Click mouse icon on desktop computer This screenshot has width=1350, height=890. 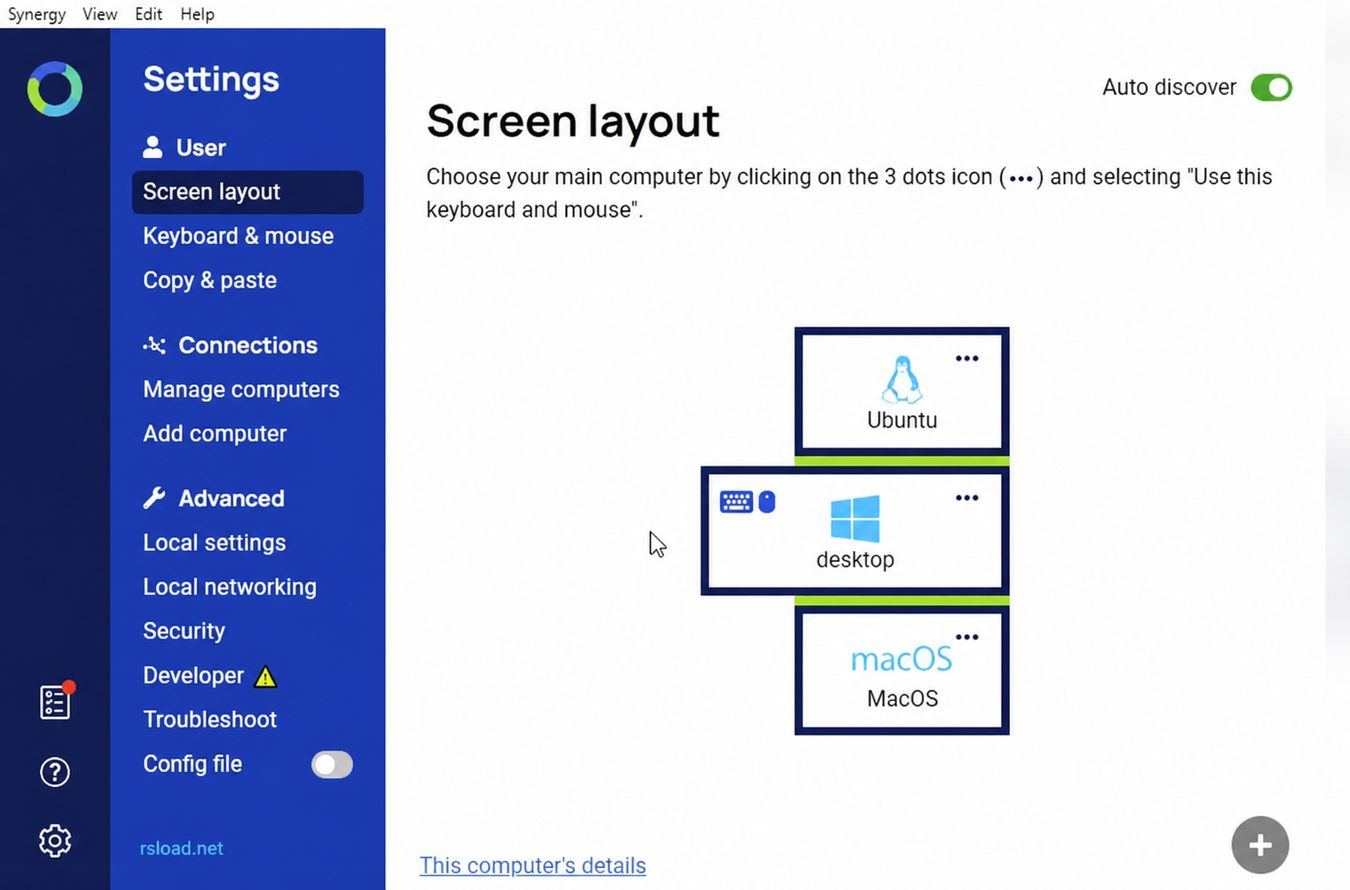pos(767,501)
